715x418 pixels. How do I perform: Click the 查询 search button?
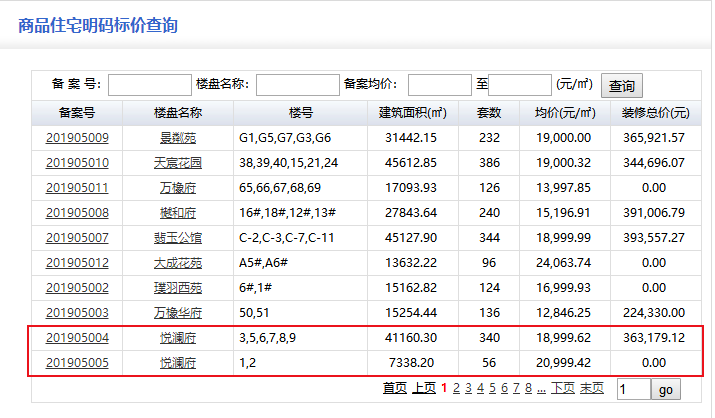622,86
